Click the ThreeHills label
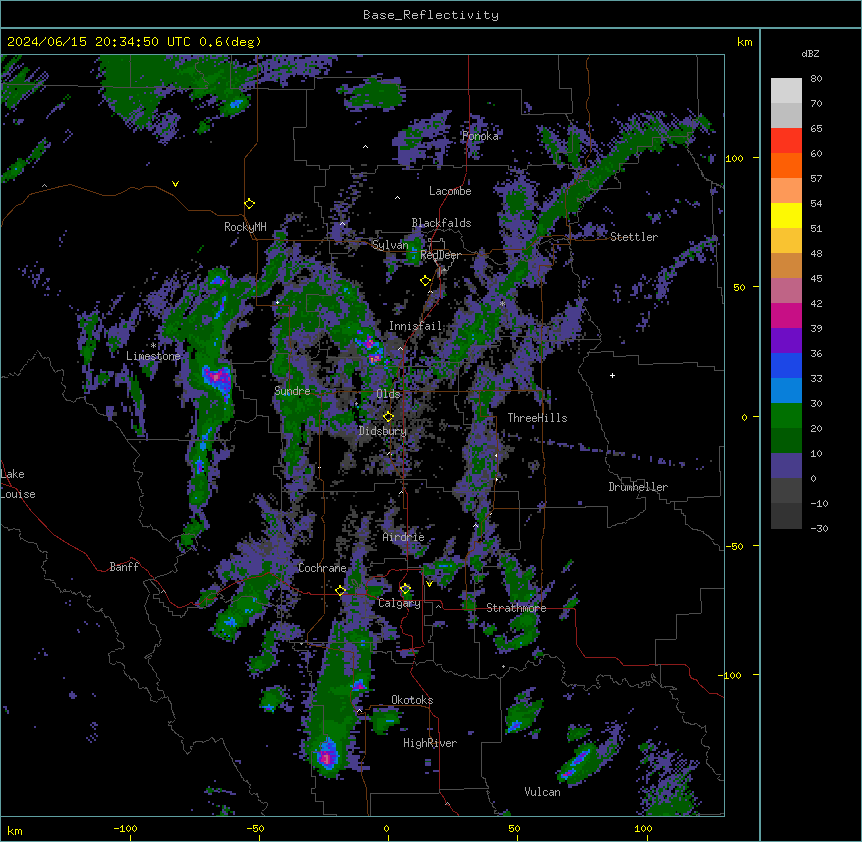Viewport: 862px width, 842px height. click(x=537, y=418)
